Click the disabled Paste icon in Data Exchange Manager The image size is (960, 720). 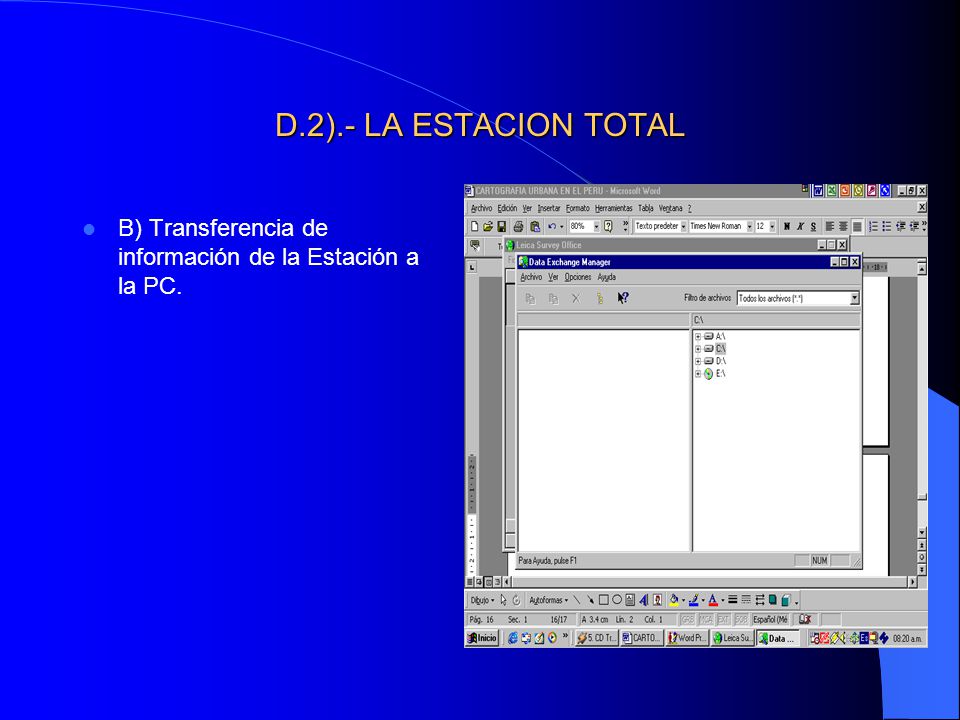pyautogui.click(x=553, y=298)
